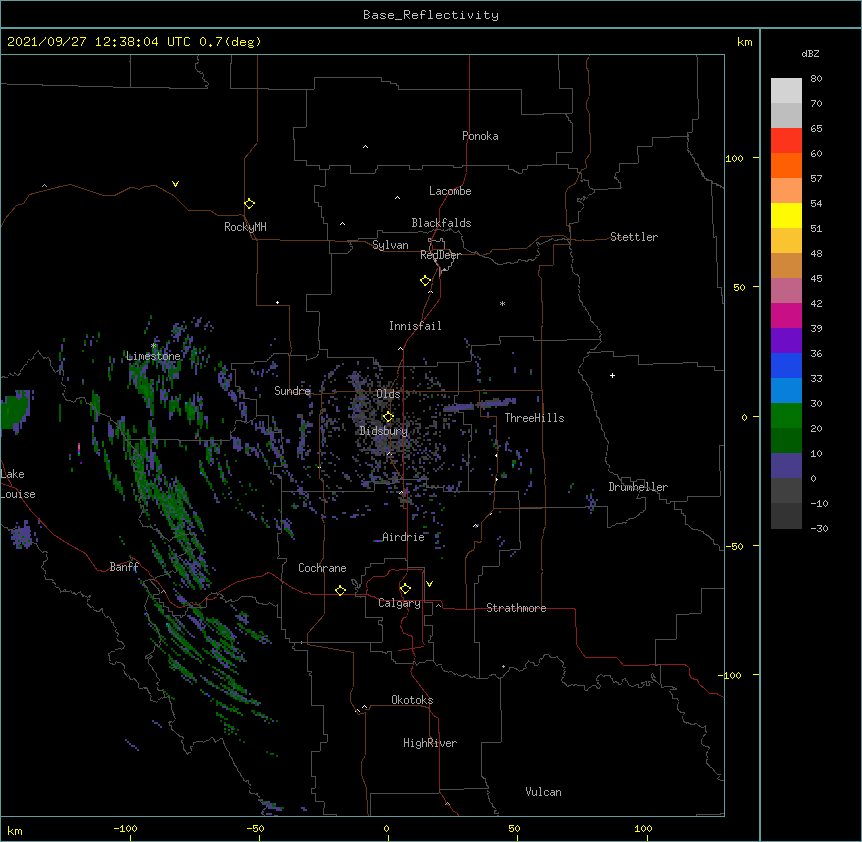Viewport: 862px width, 842px height.
Task: Click the Calgary city label
Action: (x=399, y=603)
